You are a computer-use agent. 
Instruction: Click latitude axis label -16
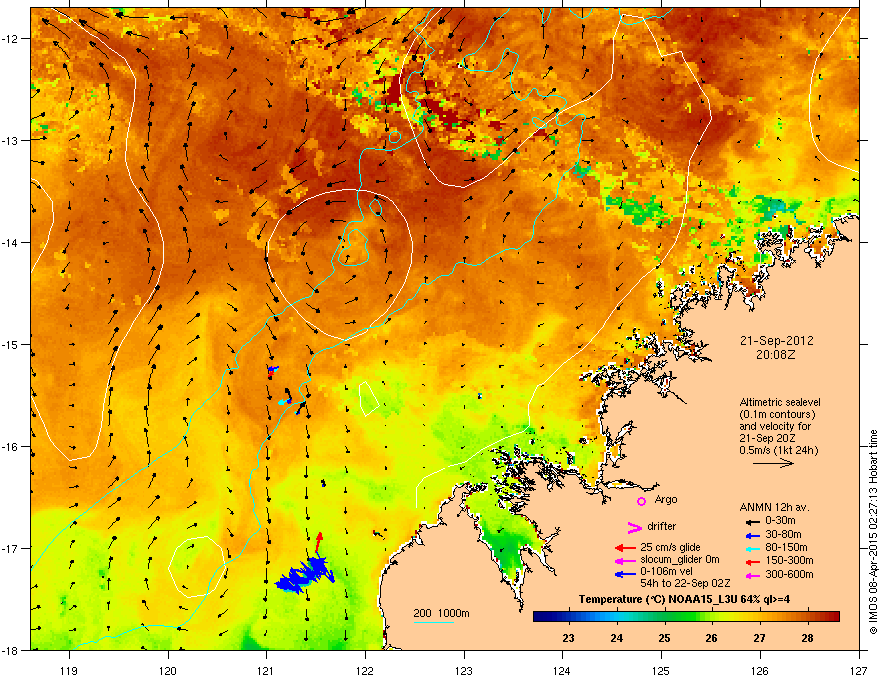click(x=11, y=447)
